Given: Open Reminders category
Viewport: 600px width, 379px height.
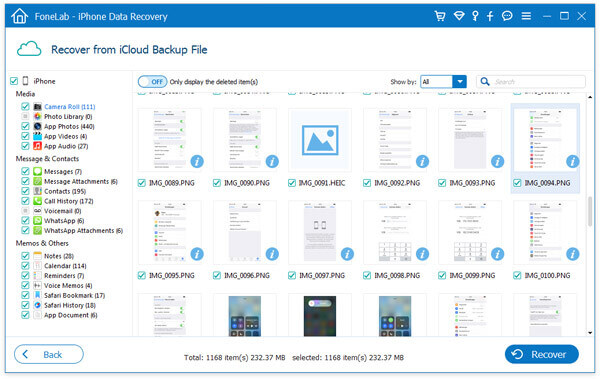Looking at the screenshot, I should [64, 276].
